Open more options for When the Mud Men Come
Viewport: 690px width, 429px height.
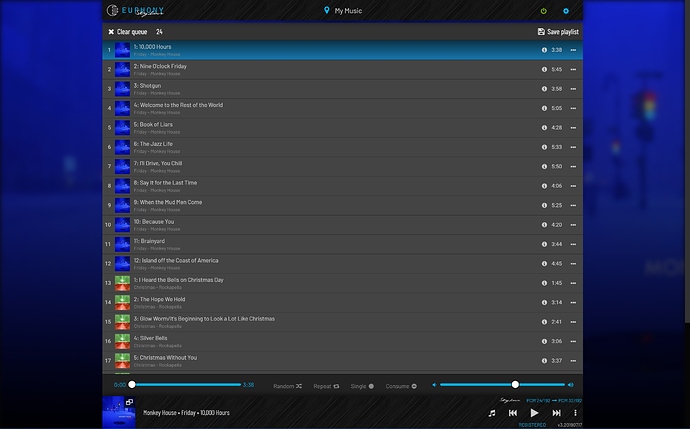tap(573, 205)
